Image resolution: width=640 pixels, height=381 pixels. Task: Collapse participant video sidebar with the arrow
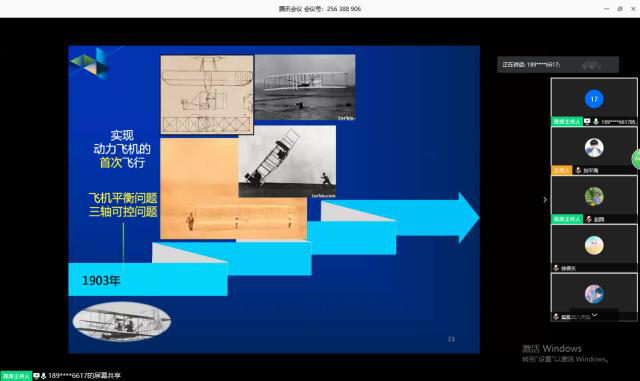coord(545,200)
